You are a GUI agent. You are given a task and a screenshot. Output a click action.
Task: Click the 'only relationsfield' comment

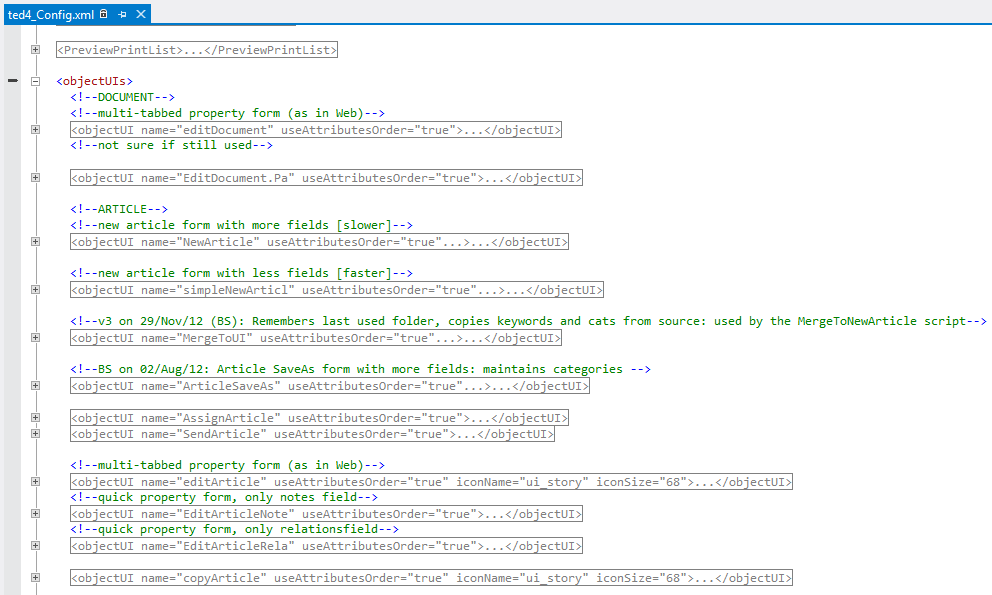point(235,529)
